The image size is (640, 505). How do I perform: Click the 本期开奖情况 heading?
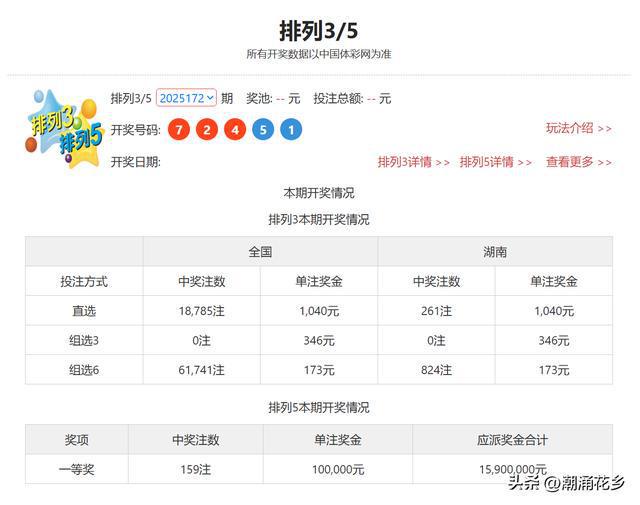point(319,193)
